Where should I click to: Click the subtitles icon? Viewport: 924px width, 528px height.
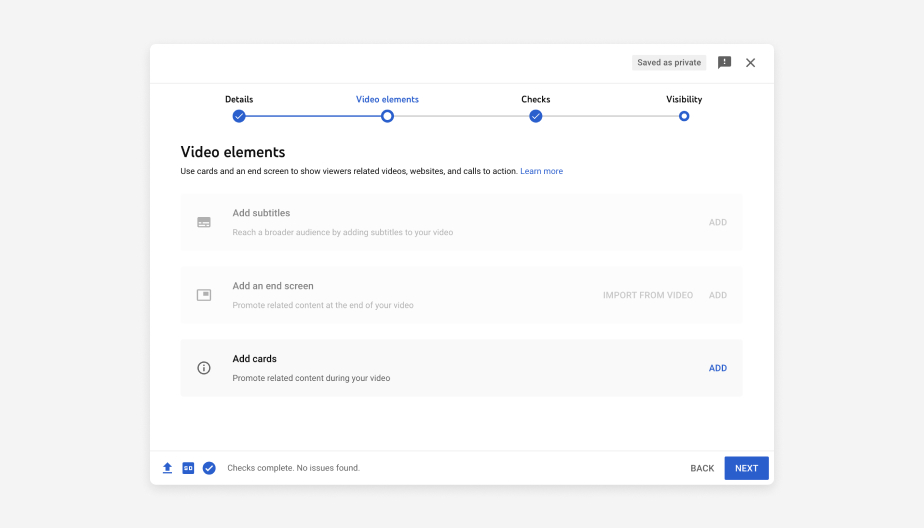204,222
